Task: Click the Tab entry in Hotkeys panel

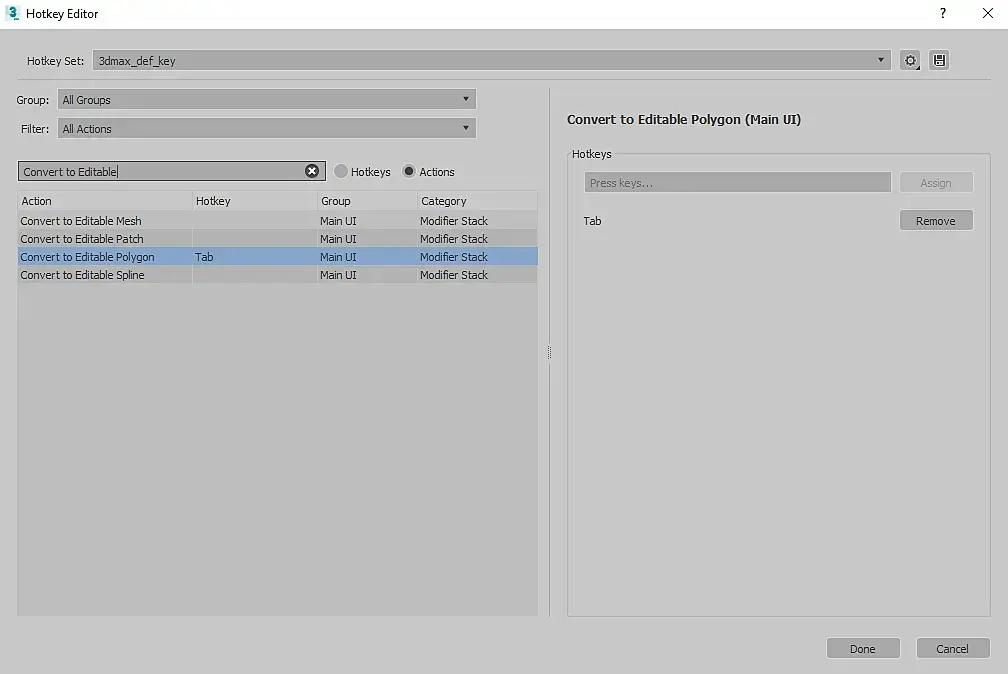Action: (x=592, y=221)
